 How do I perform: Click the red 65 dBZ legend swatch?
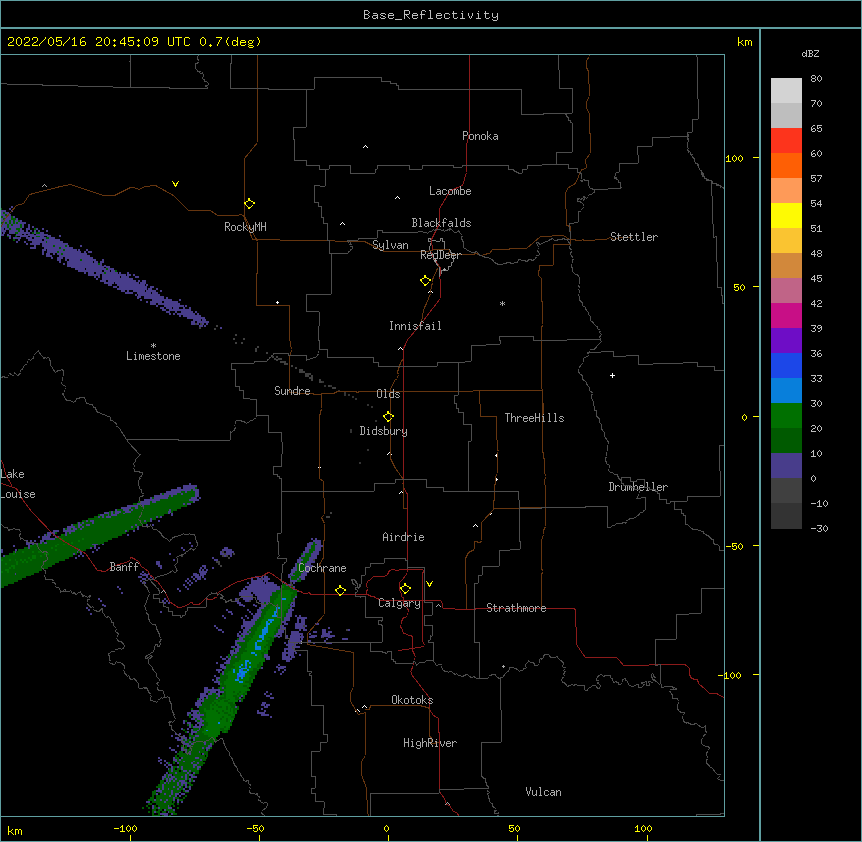tap(786, 140)
